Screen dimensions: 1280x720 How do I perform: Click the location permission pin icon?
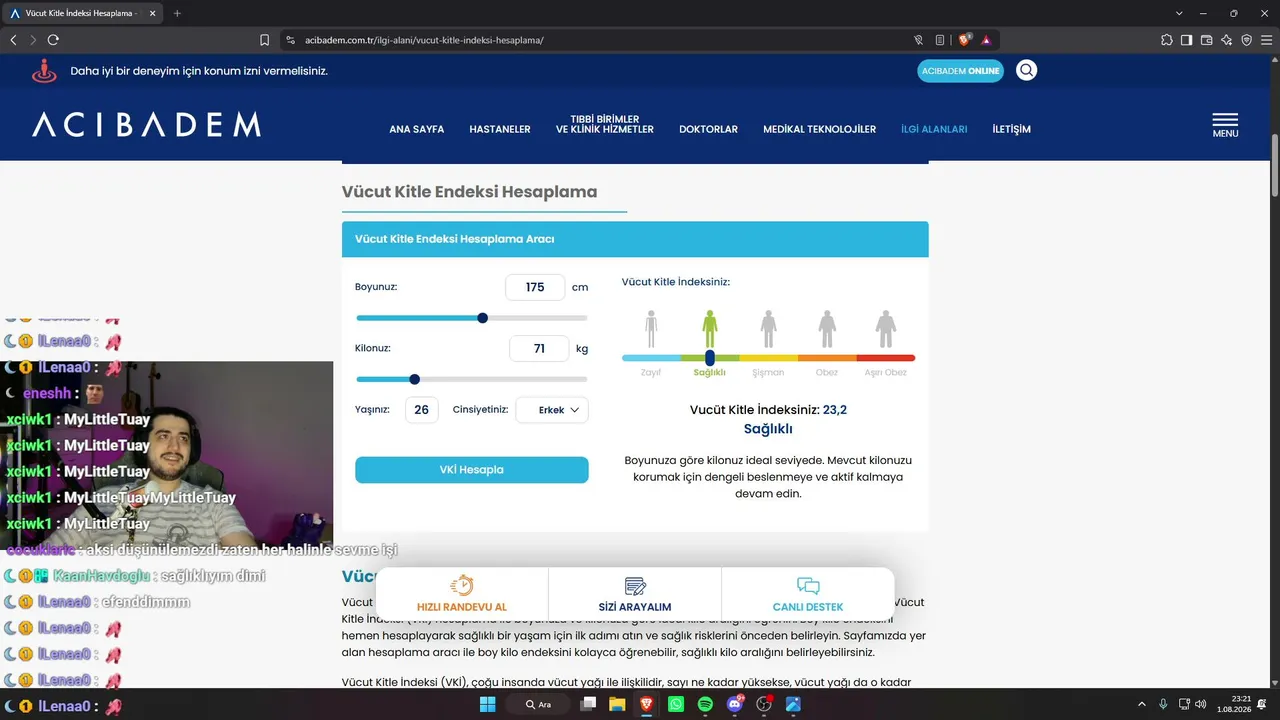[44, 71]
